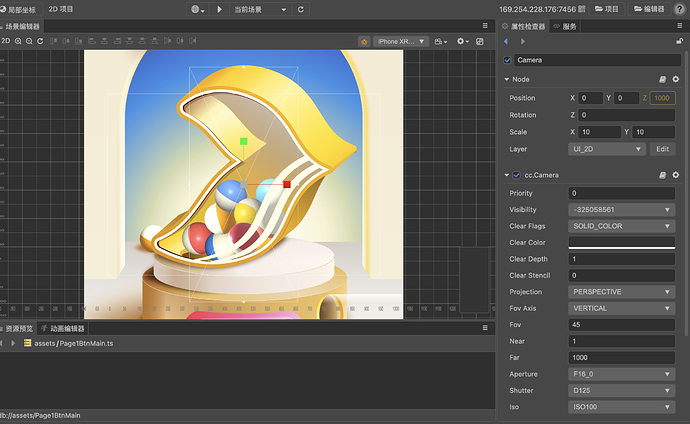Click the inspector lock icon
Screen dimensions: 690x424
click(678, 41)
